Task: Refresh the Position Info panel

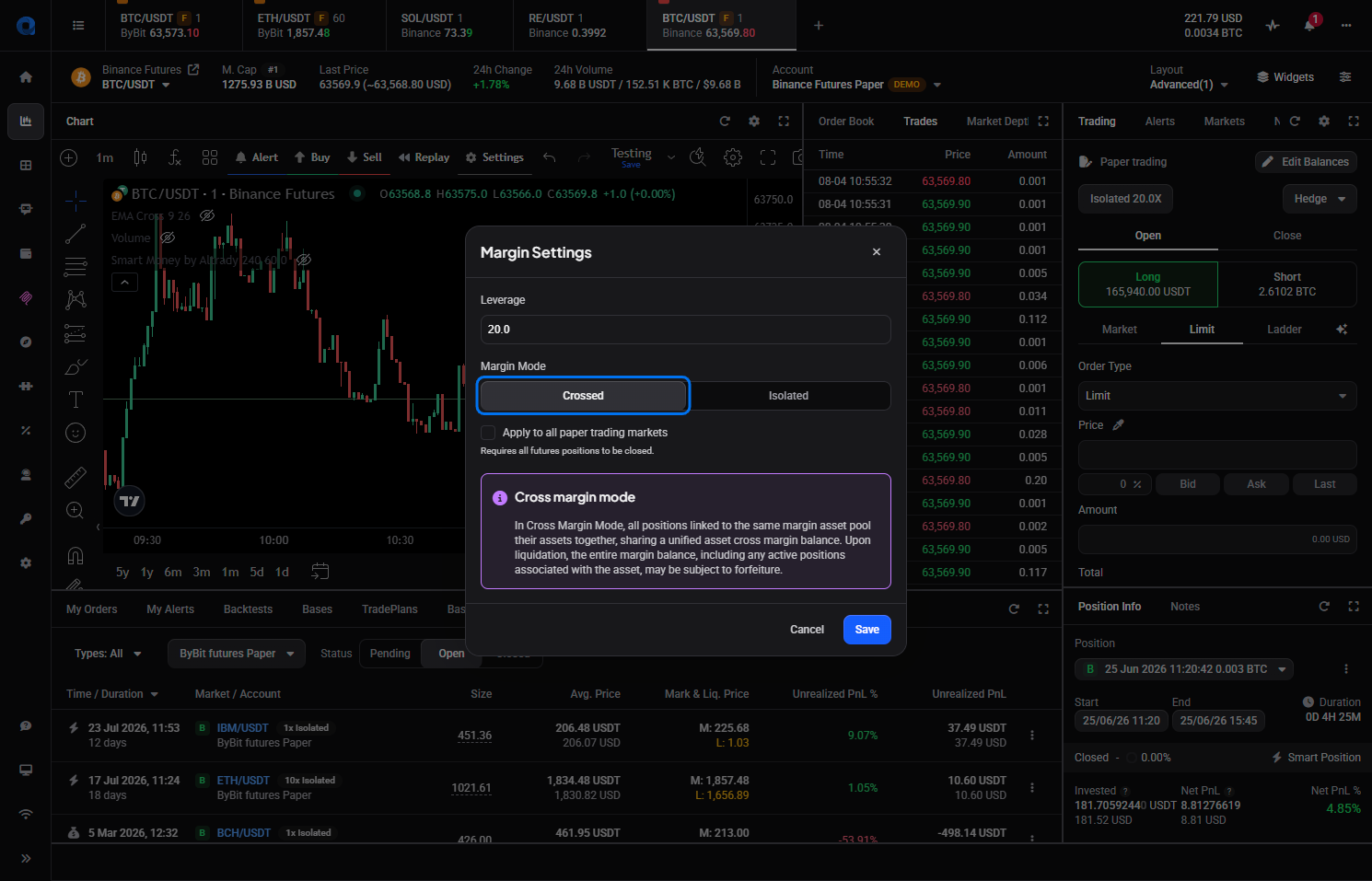Action: click(1324, 607)
